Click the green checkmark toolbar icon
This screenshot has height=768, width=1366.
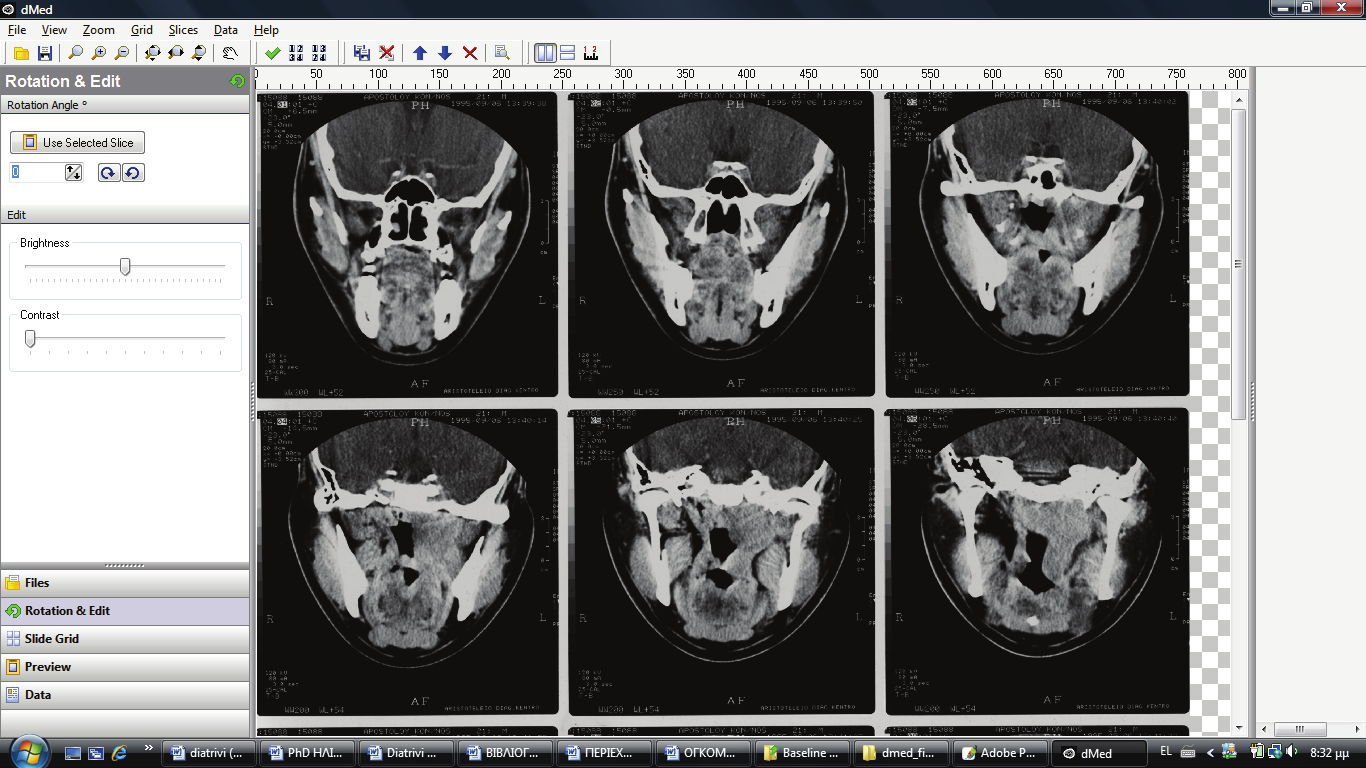(x=272, y=53)
